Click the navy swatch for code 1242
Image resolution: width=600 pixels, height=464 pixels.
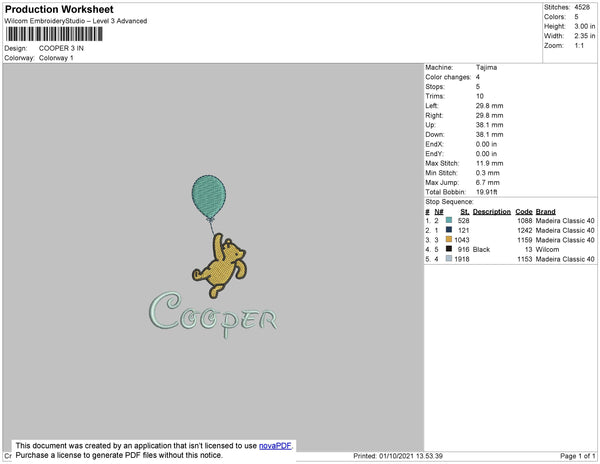[x=449, y=230]
